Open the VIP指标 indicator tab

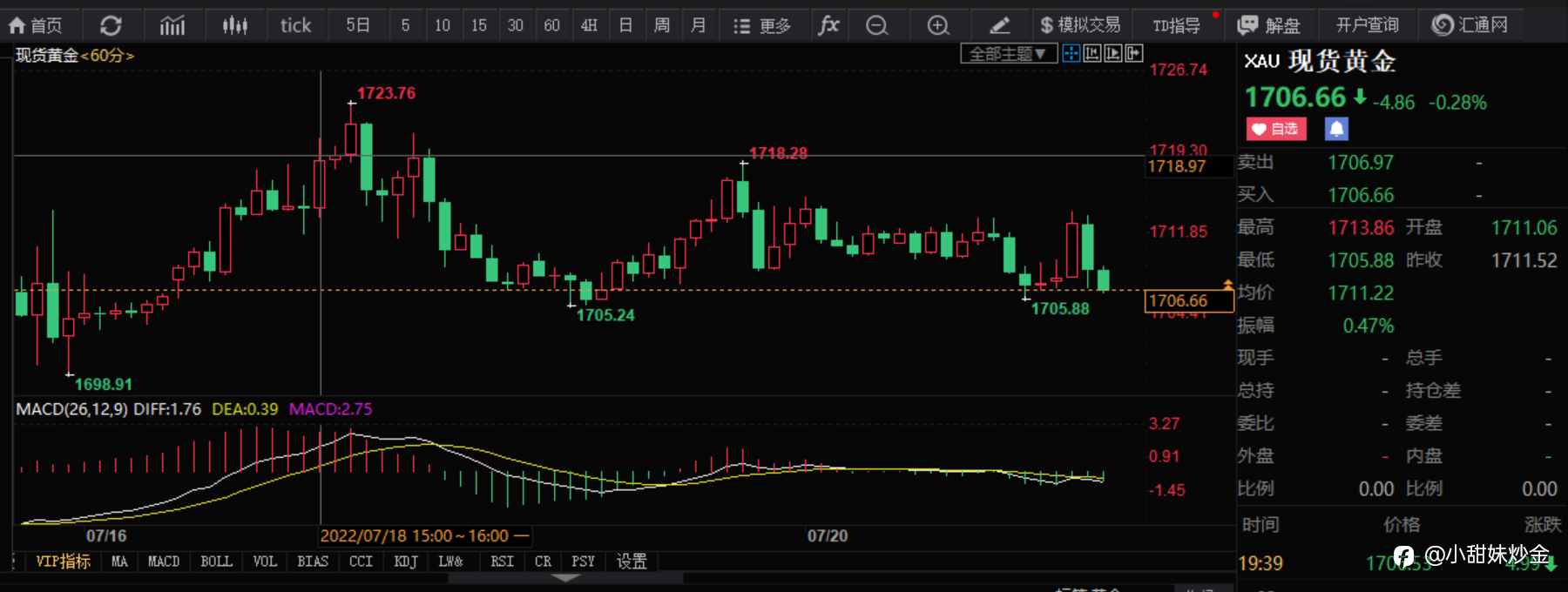tap(63, 562)
